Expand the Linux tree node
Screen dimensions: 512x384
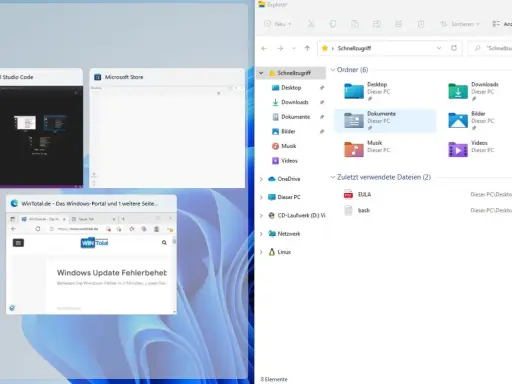pos(261,252)
